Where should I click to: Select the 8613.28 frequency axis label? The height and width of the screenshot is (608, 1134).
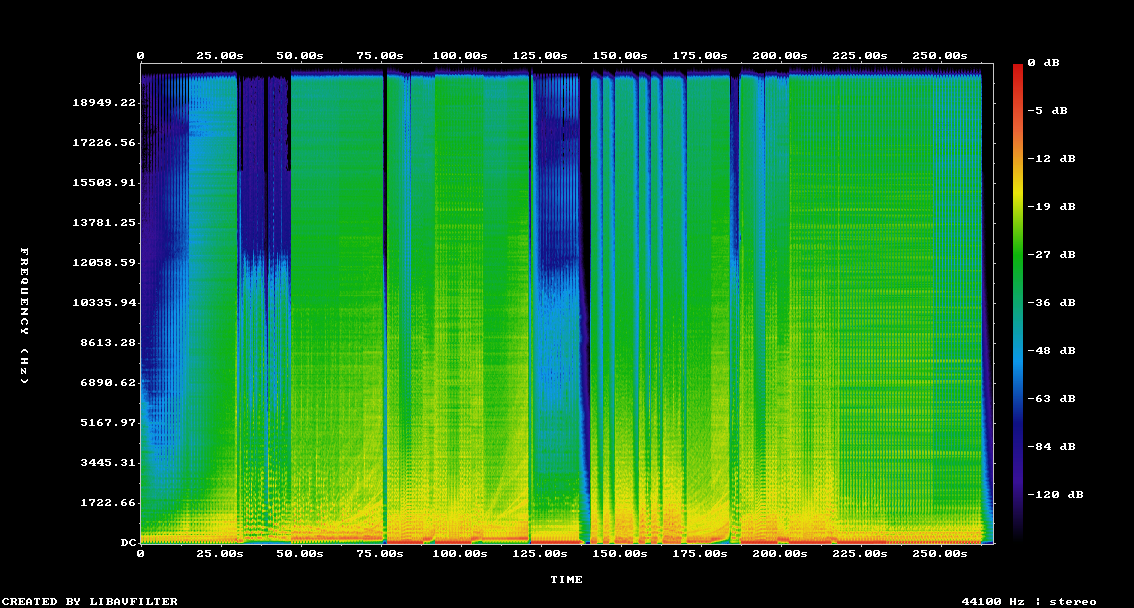(108, 343)
